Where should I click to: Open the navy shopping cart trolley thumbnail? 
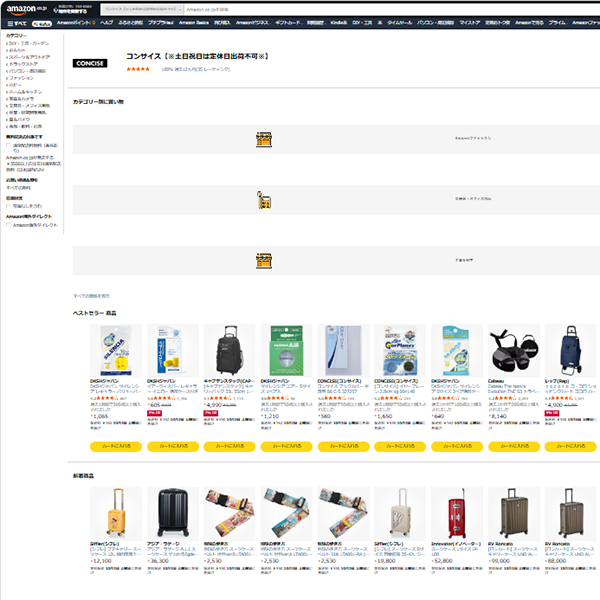pos(571,351)
